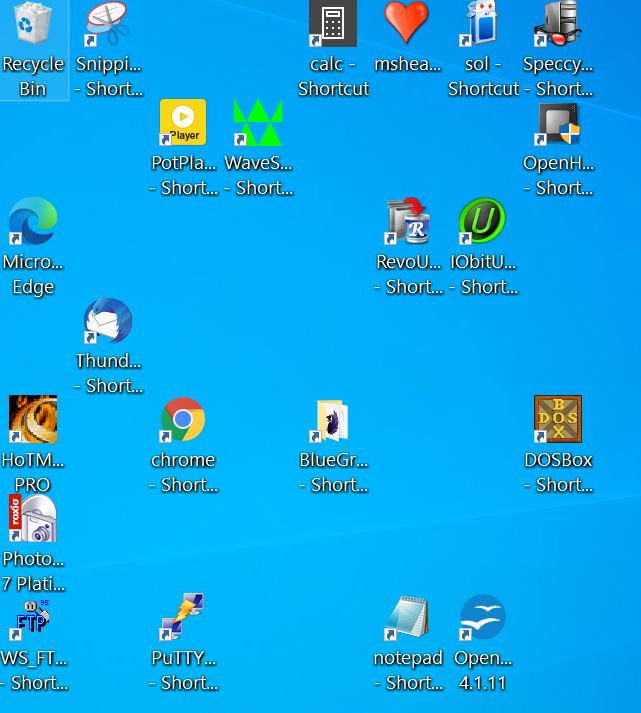This screenshot has height=713, width=641.
Task: Click the 'OpenH... - Short...' label text
Action: (558, 175)
